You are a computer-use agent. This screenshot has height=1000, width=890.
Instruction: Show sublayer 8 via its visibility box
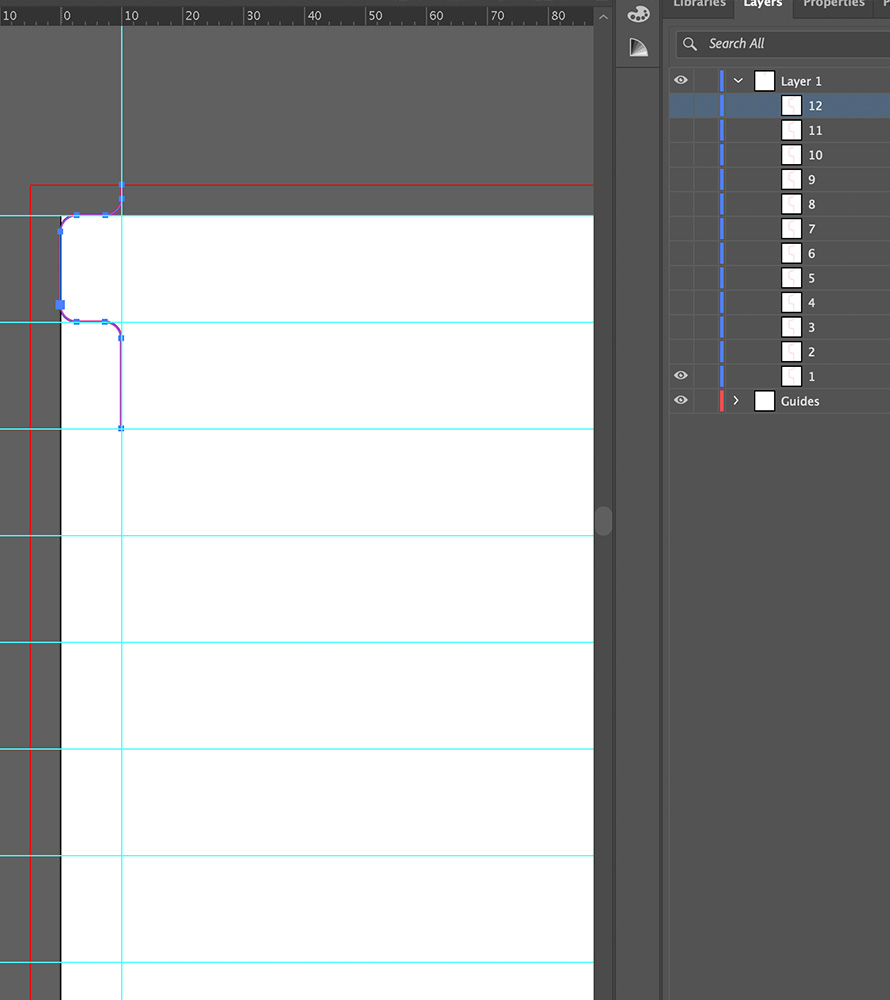pos(681,204)
